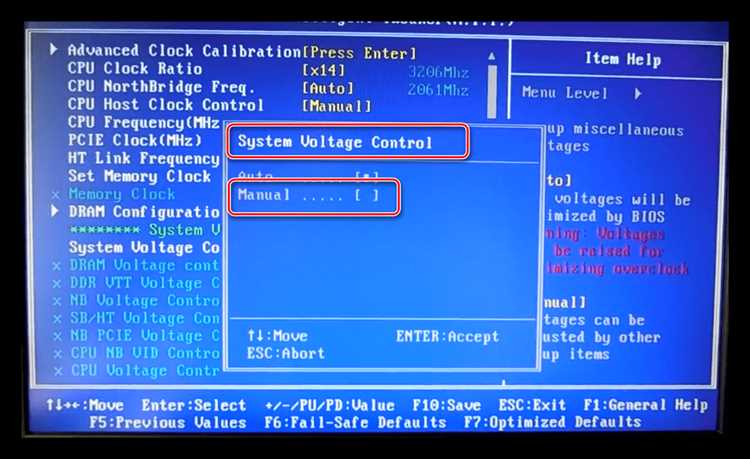Click the x marker beside SB/HT Voltage
750x459 pixels.
[58, 319]
